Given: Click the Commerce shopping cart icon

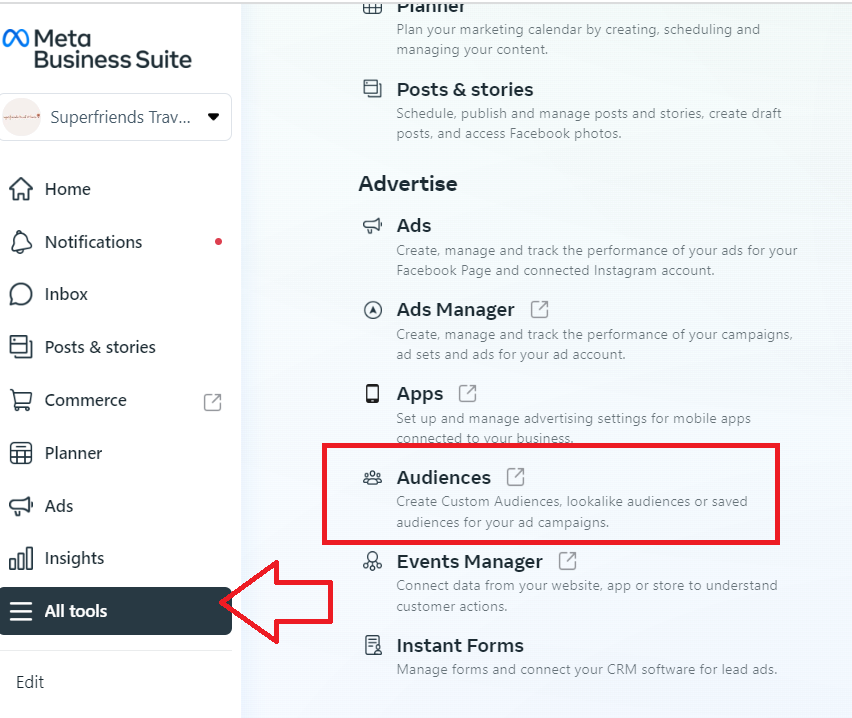Looking at the screenshot, I should [x=21, y=401].
